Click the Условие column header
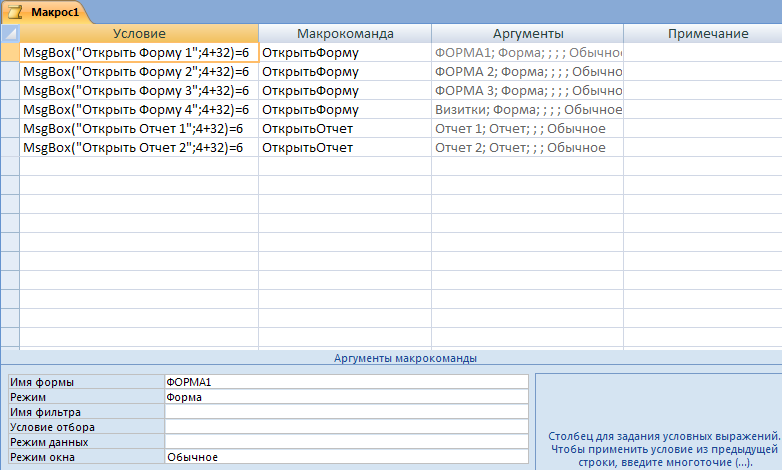 pos(139,33)
